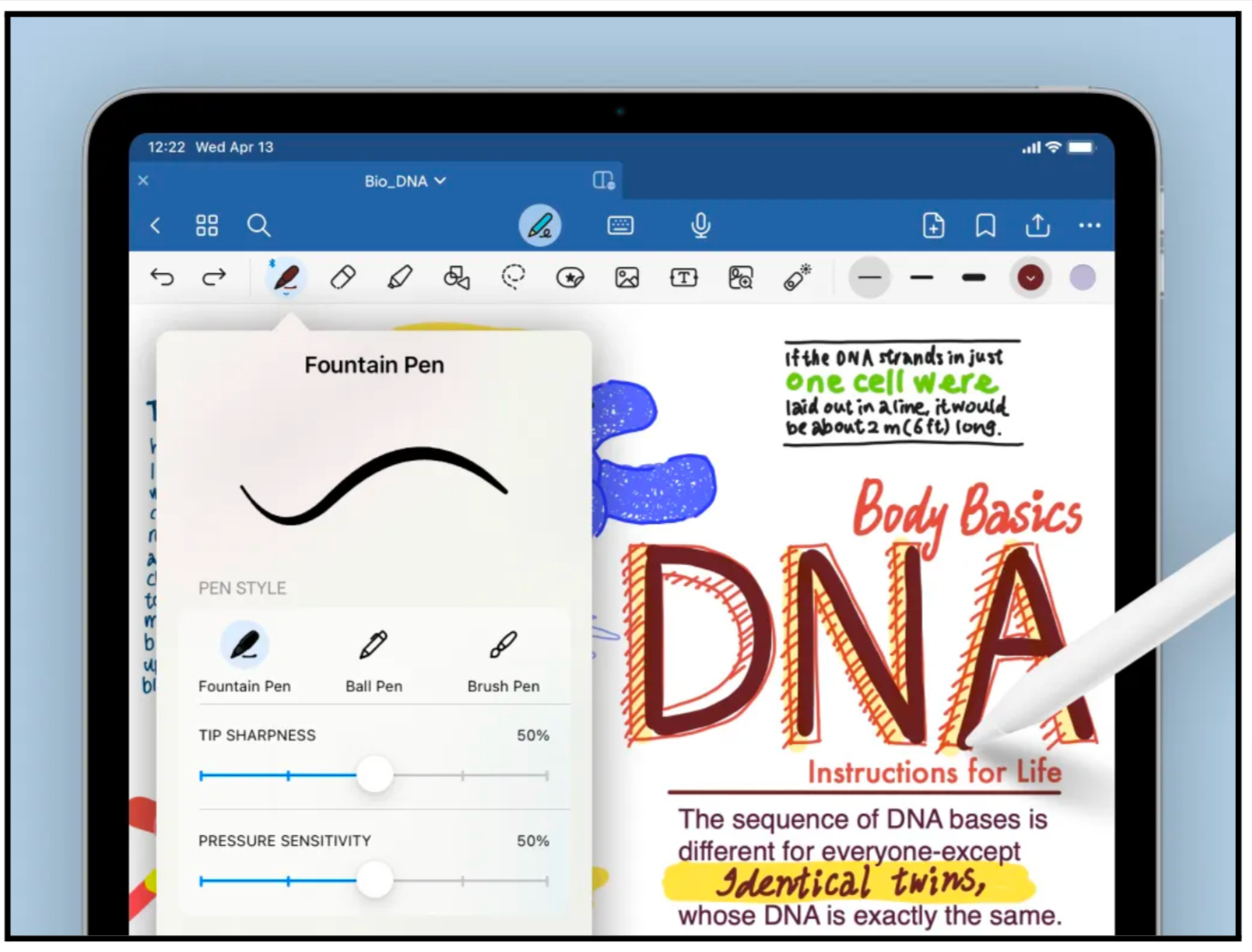Viewport: 1252px width, 952px height.
Task: Open Search in the notebook
Action: click(x=259, y=225)
